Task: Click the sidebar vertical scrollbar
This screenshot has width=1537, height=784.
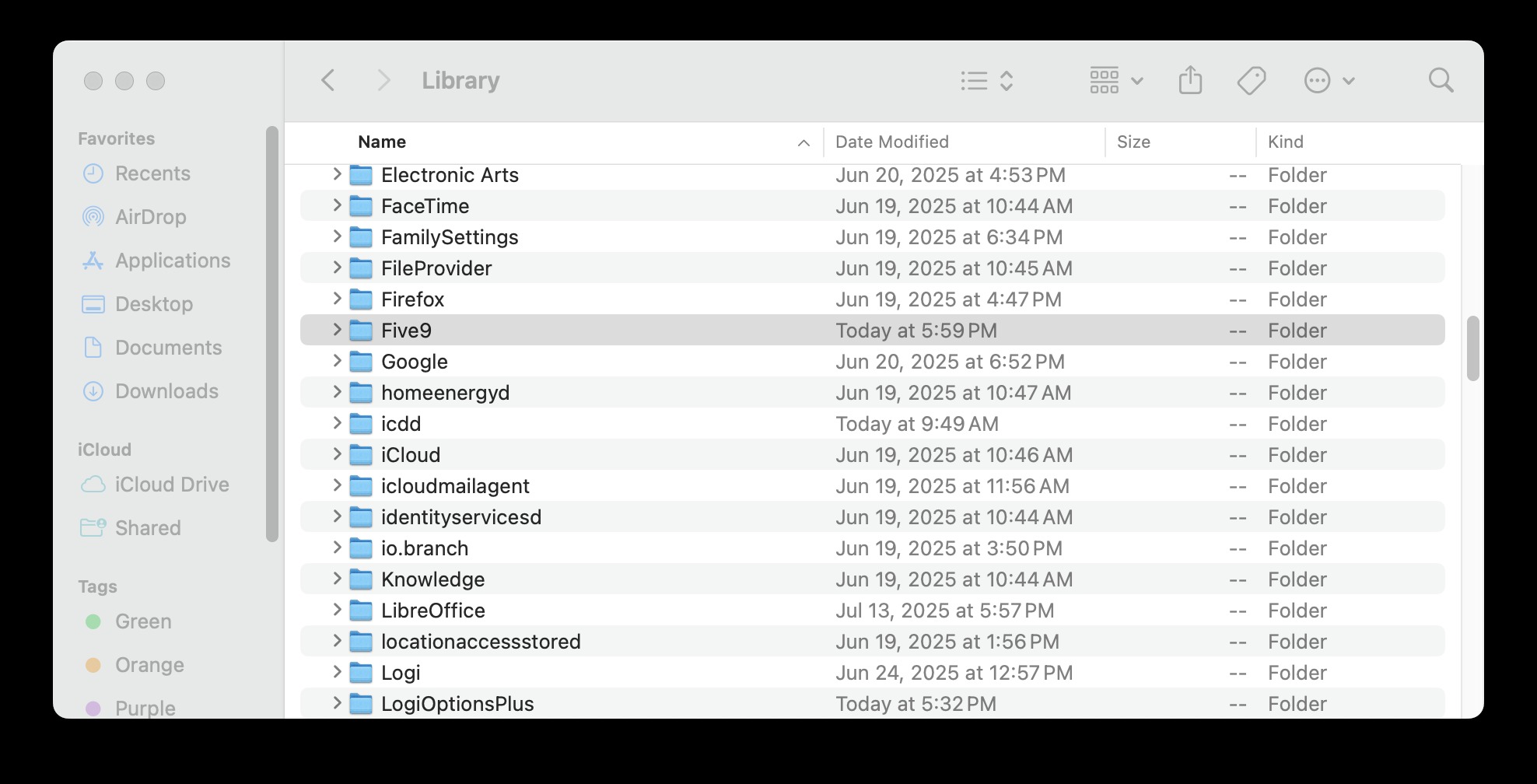Action: coord(271,334)
